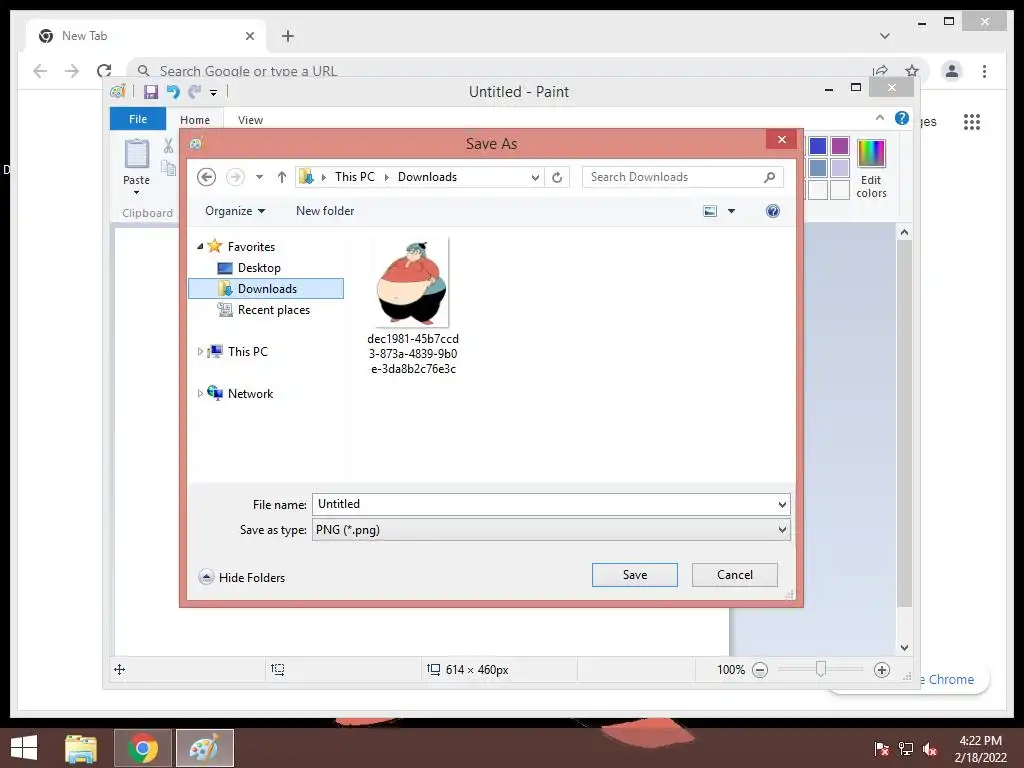
Task: Open the Chrome three-dot menu
Action: click(x=984, y=71)
